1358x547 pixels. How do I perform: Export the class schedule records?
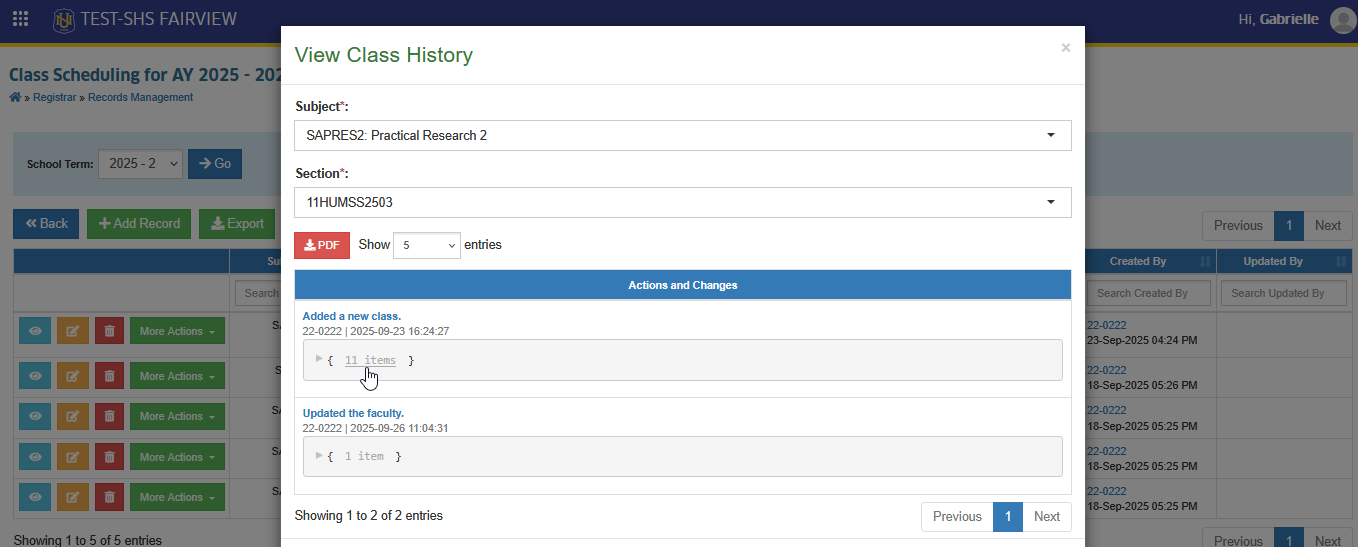coord(237,224)
